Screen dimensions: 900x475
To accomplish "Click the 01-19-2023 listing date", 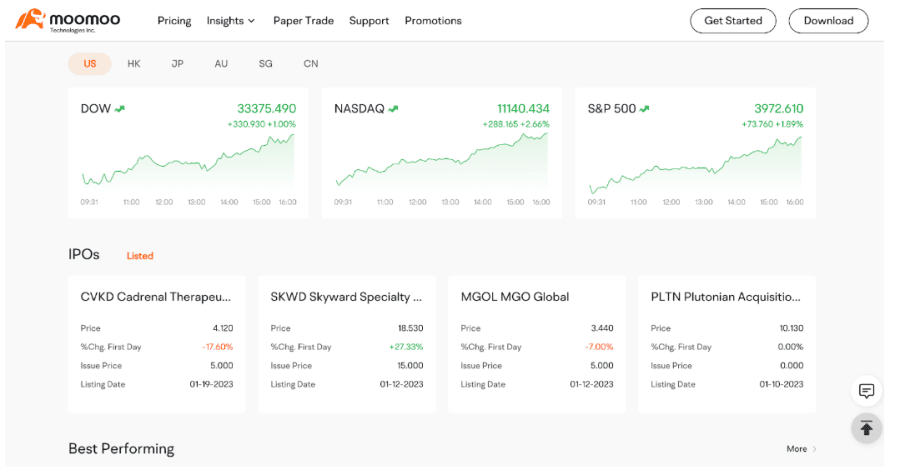I will (x=211, y=384).
